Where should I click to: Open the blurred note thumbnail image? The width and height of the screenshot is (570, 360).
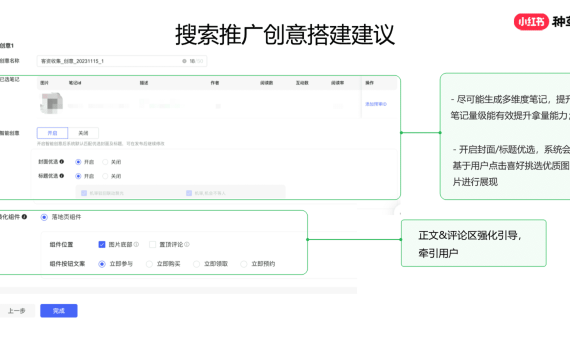51,103
